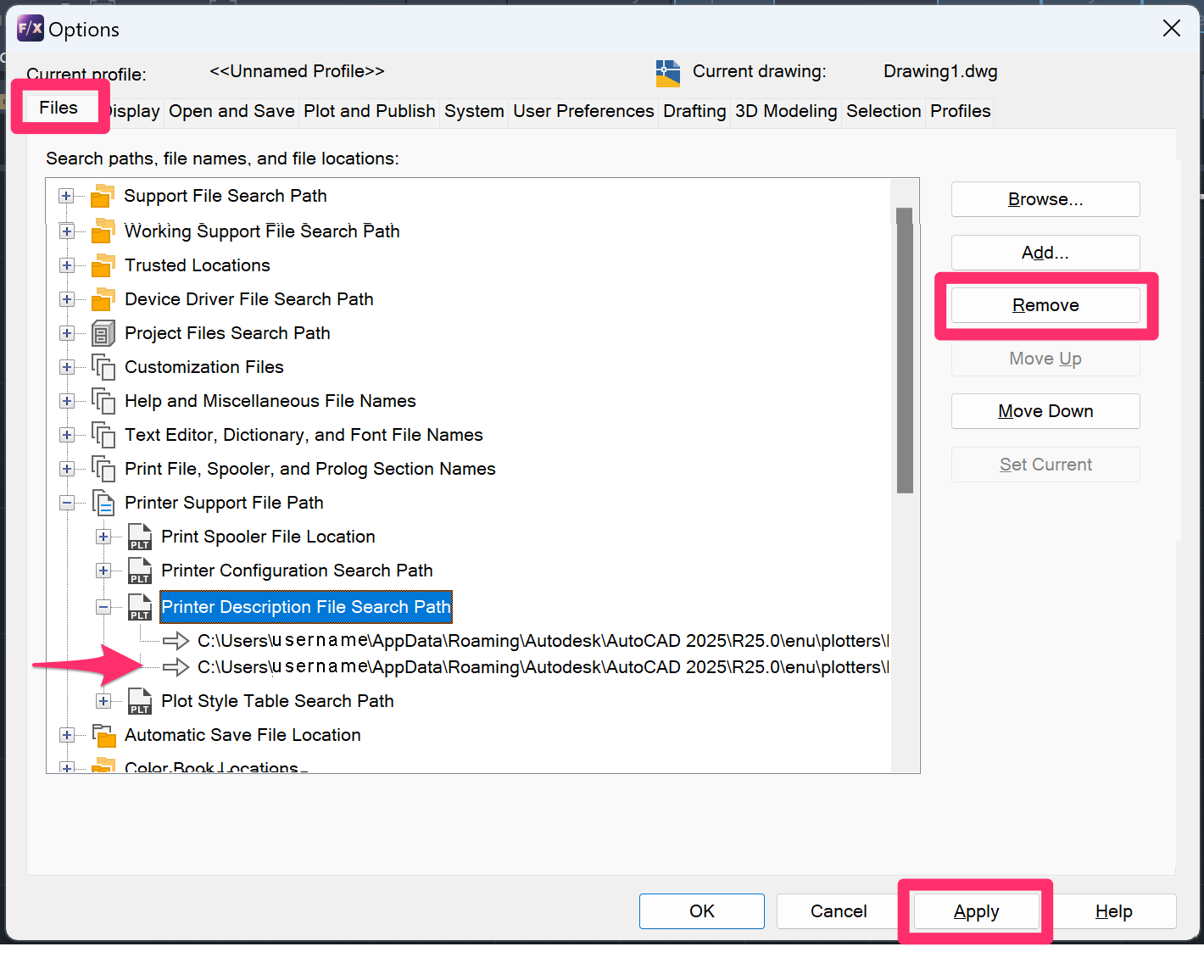Image resolution: width=1204 pixels, height=980 pixels.
Task: Click the Project Files Search Path icon
Action: click(103, 333)
